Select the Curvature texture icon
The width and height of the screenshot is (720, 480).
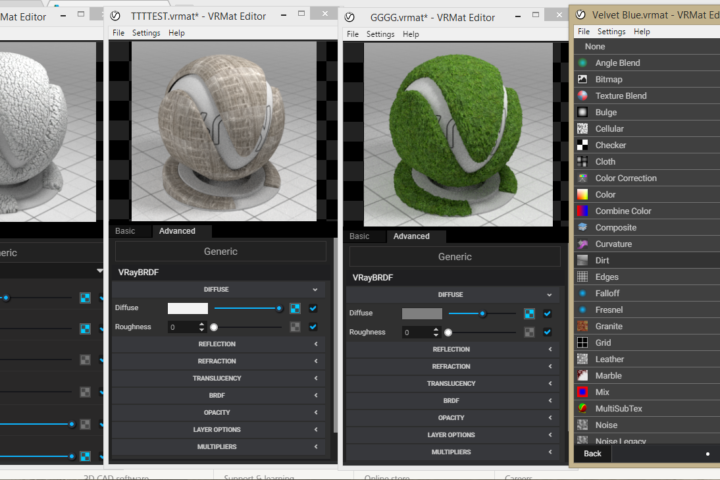pos(582,244)
